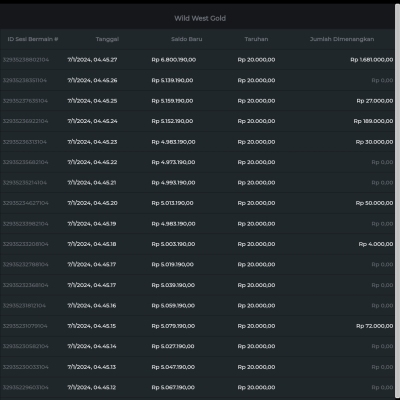Viewport: 400px width, 400px height.
Task: Click win amount Rp 27.000,00
Action: click(375, 101)
